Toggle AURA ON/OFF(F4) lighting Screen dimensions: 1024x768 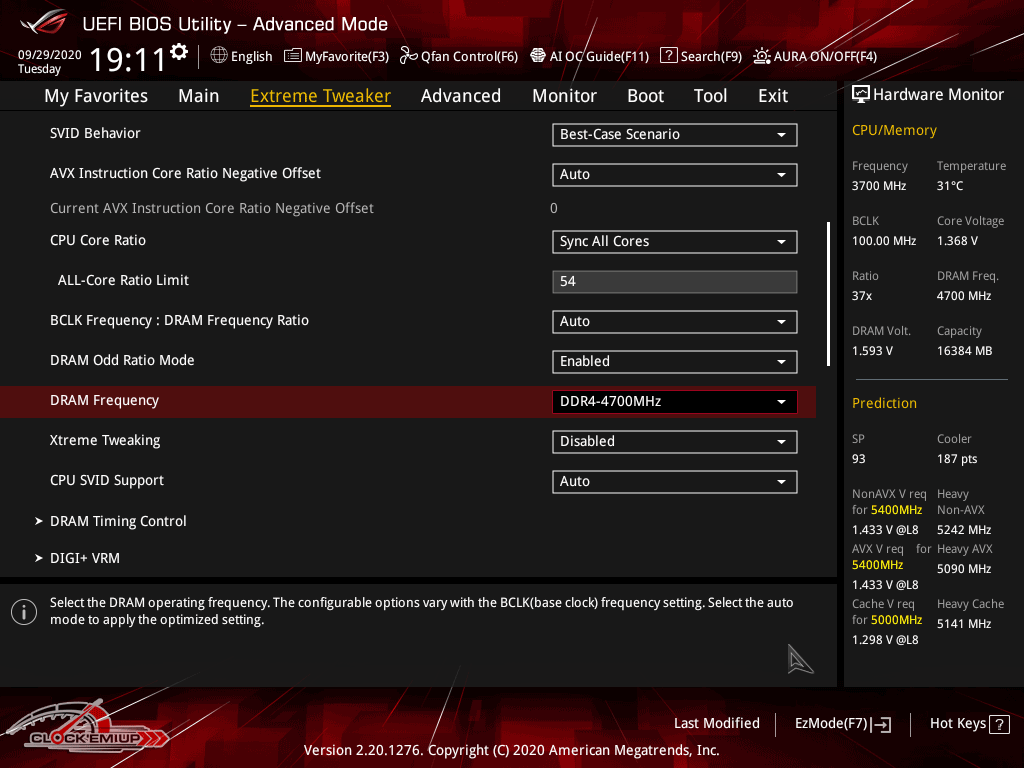[762, 56]
